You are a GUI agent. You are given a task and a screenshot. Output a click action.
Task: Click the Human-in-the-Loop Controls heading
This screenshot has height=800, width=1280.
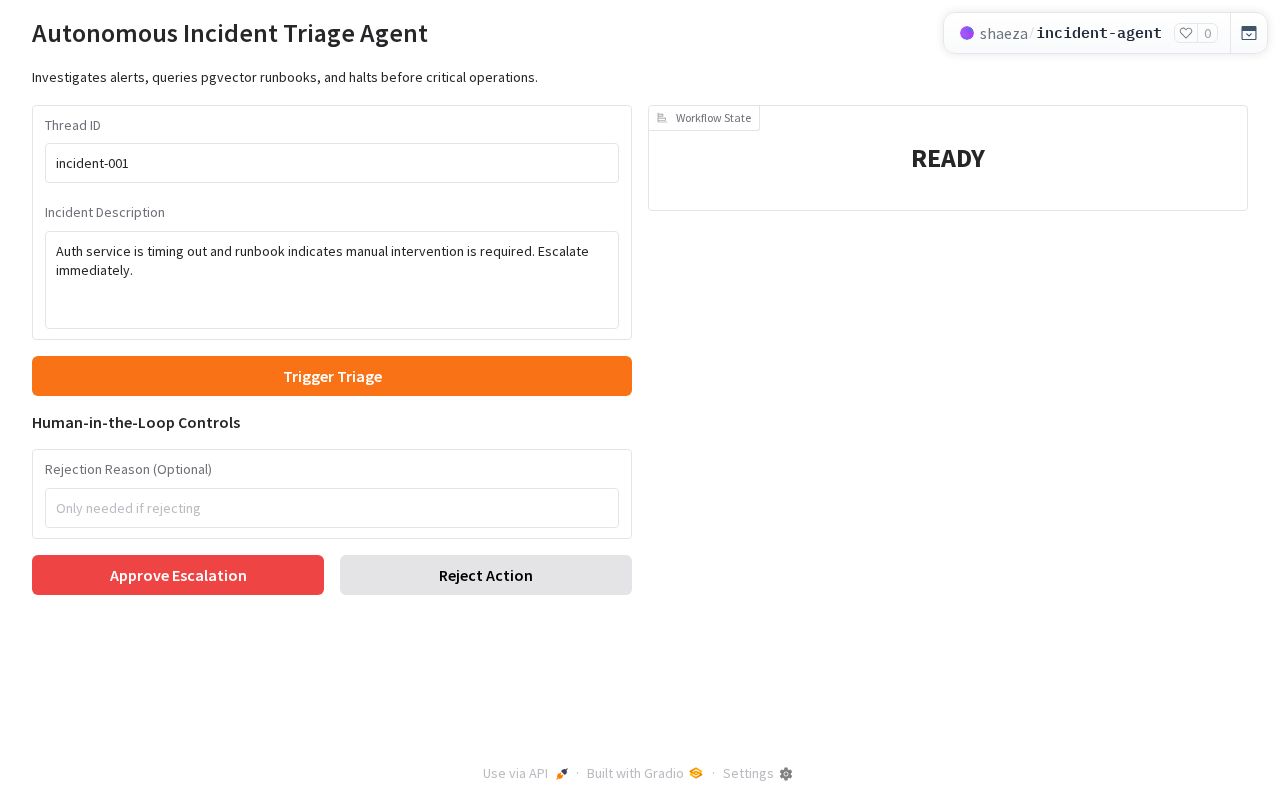pos(136,422)
